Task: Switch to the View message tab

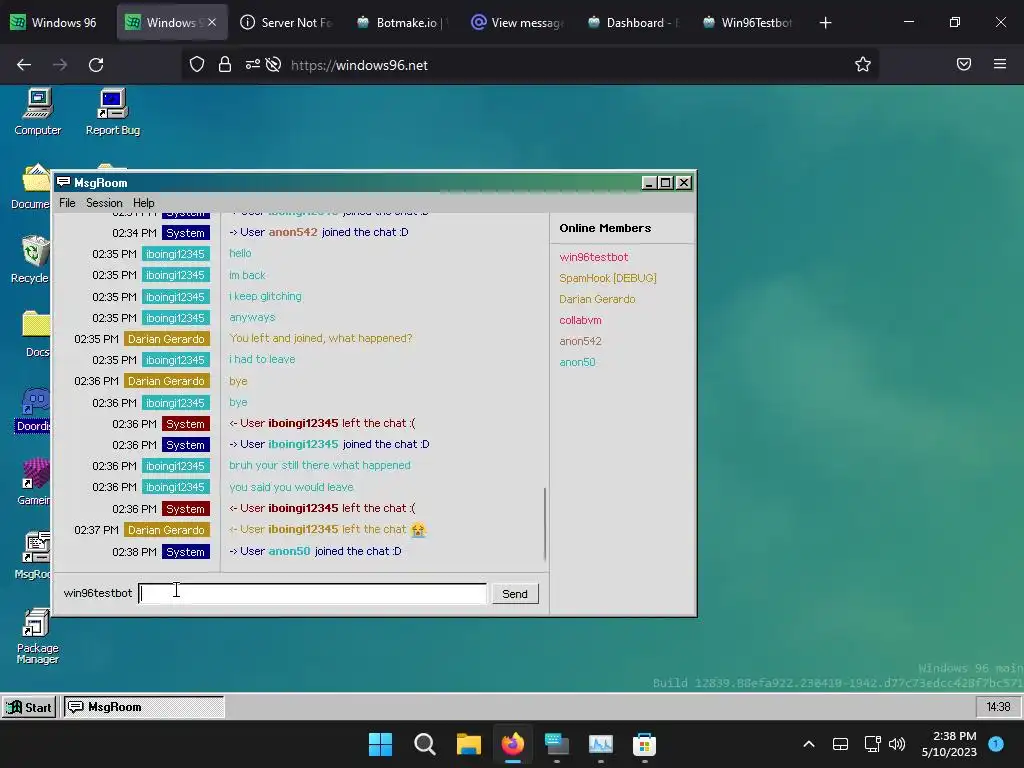Action: pos(517,23)
